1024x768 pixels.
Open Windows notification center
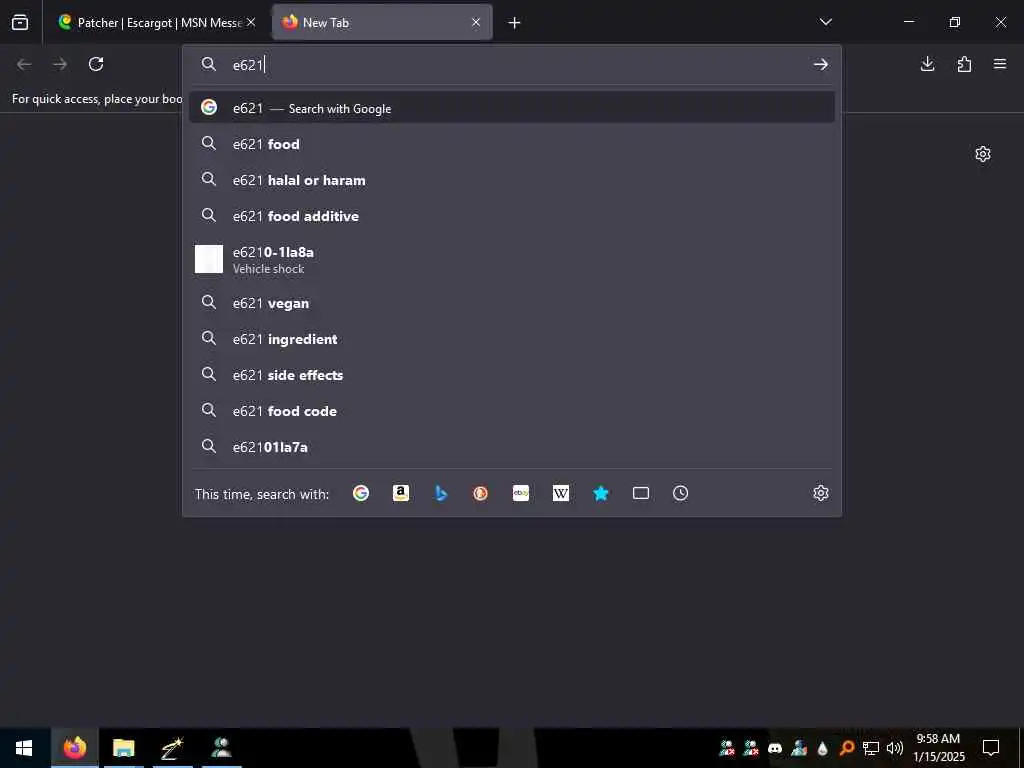click(x=991, y=748)
